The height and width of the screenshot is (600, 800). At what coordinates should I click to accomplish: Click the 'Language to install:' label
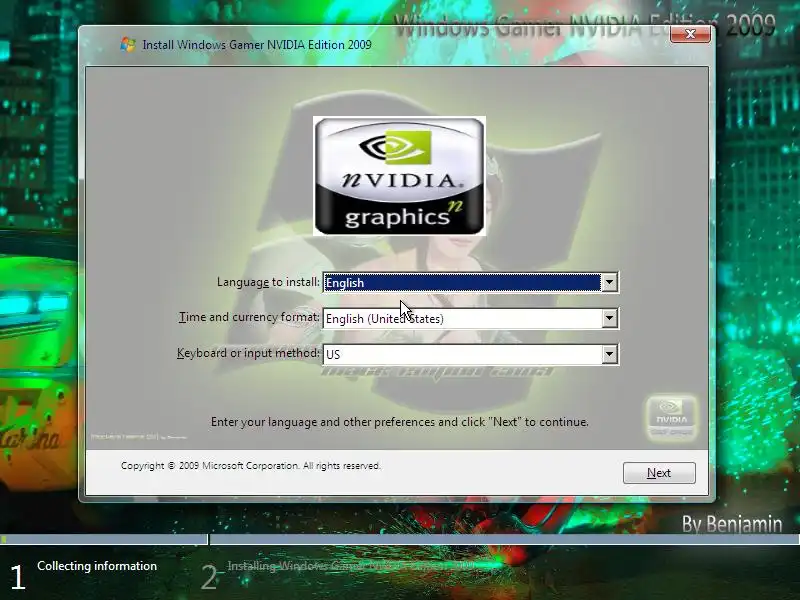pyautogui.click(x=268, y=282)
